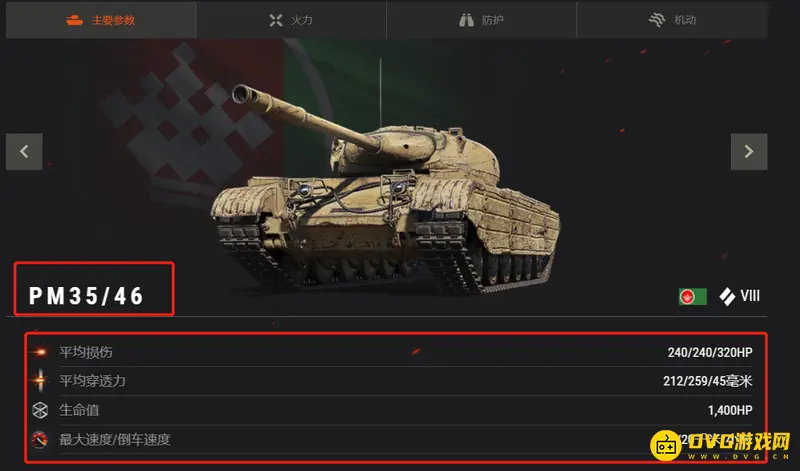Switch to the 火力 tab
The image size is (800, 471).
coord(291,20)
